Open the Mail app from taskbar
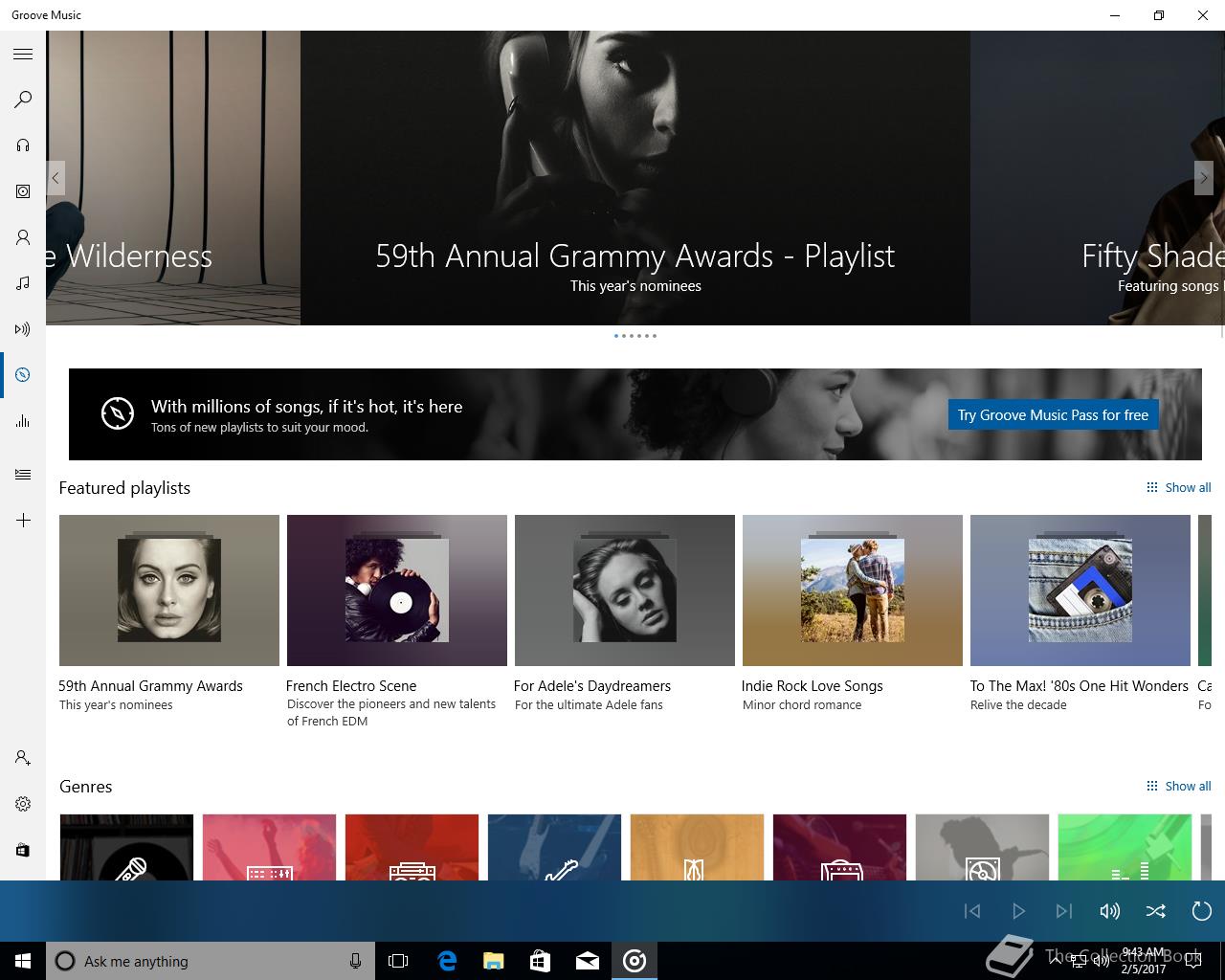 click(588, 961)
